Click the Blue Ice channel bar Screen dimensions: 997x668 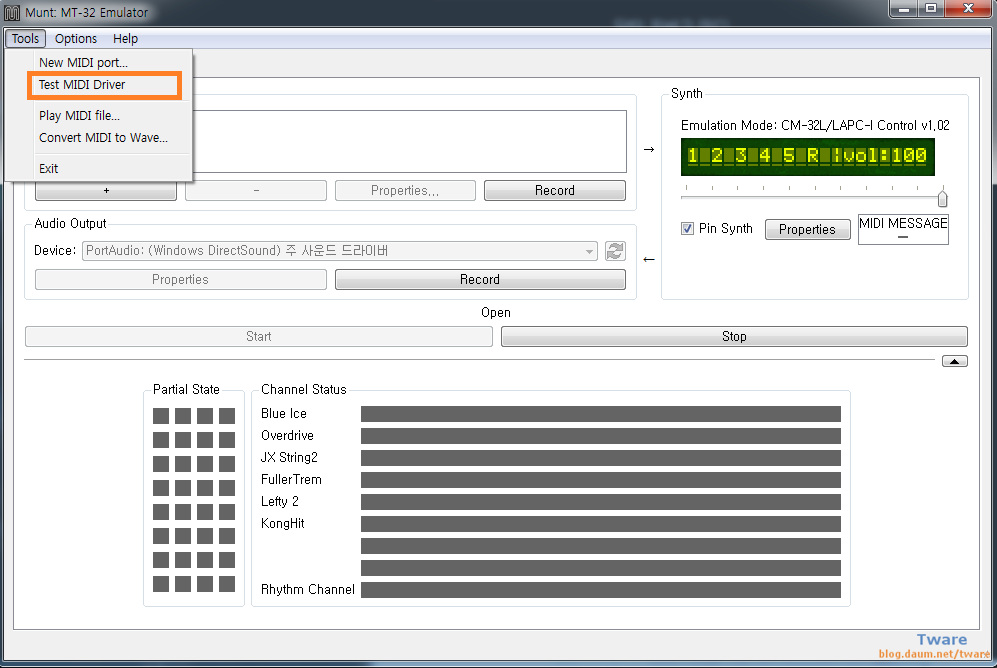[601, 414]
